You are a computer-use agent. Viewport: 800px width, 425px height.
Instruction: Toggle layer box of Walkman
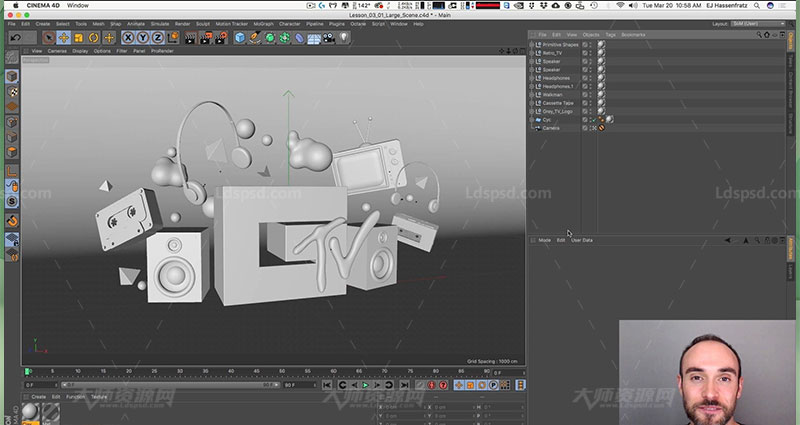click(585, 95)
